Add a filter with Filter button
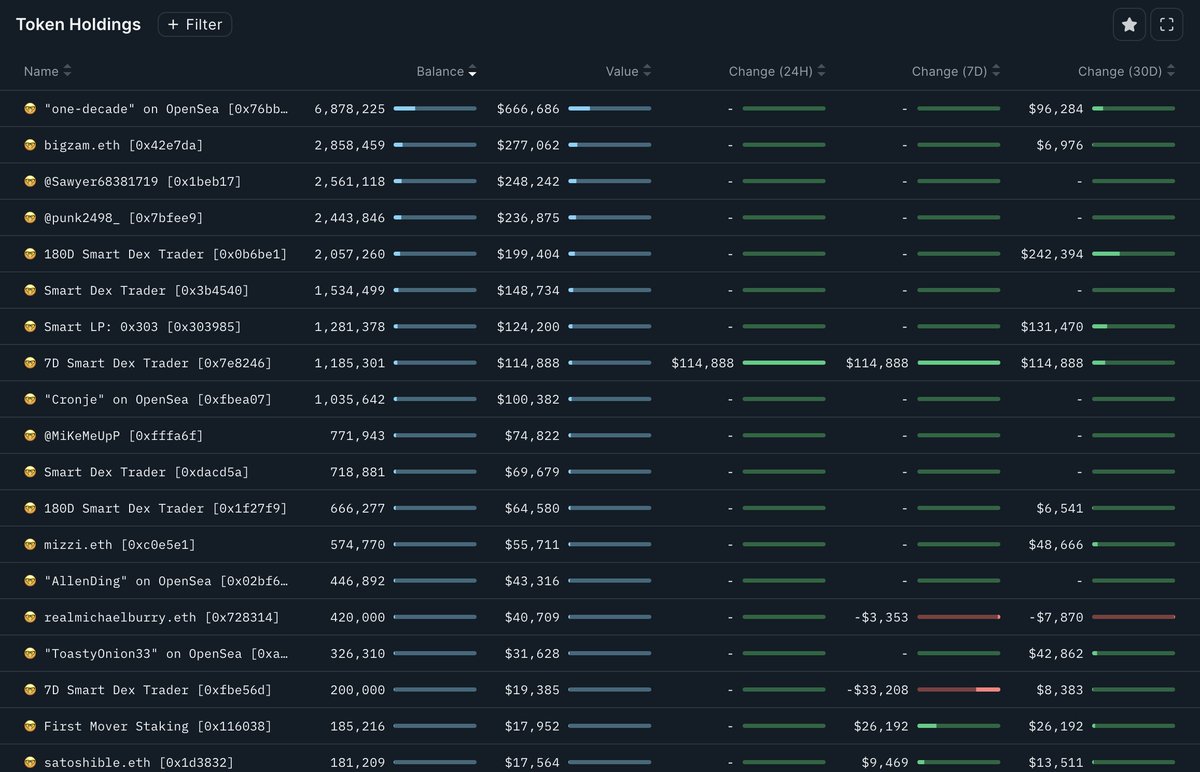Viewport: 1200px width, 772px height. point(195,25)
